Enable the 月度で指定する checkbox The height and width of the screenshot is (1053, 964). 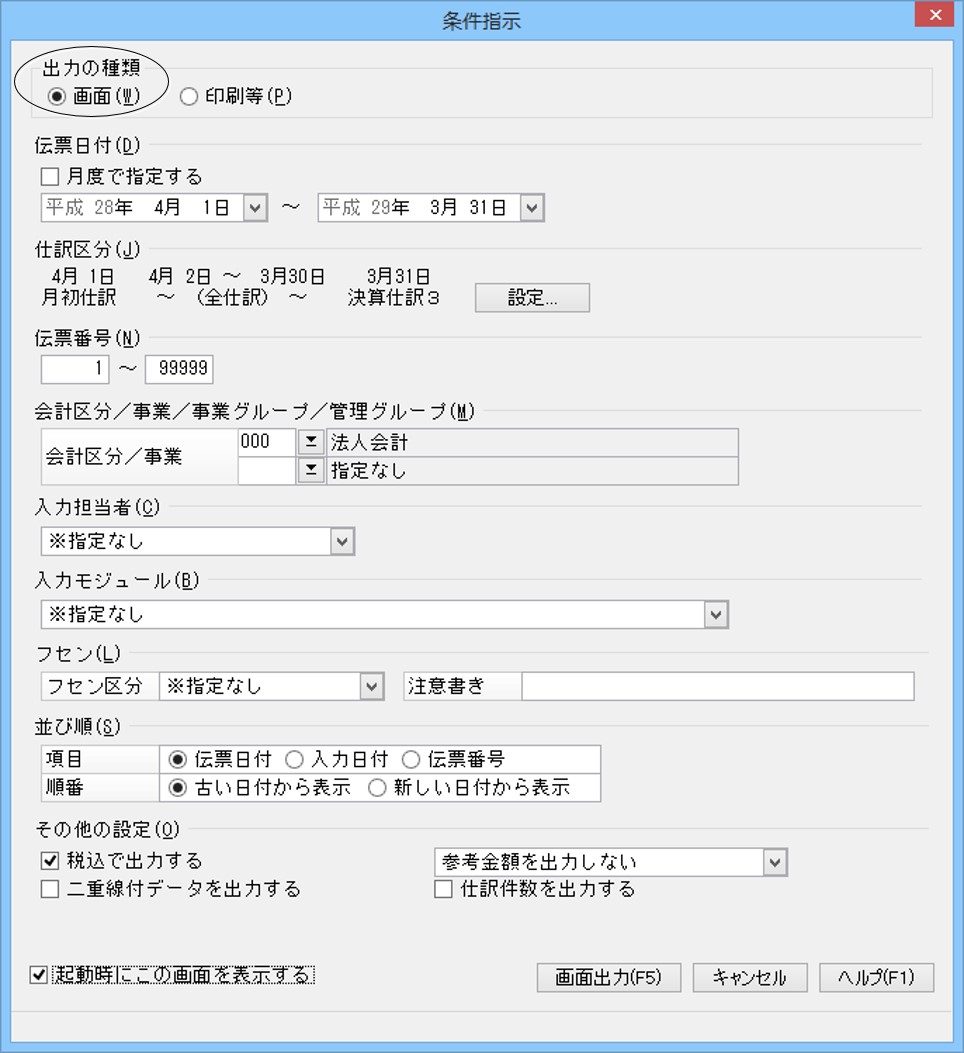tap(51, 177)
